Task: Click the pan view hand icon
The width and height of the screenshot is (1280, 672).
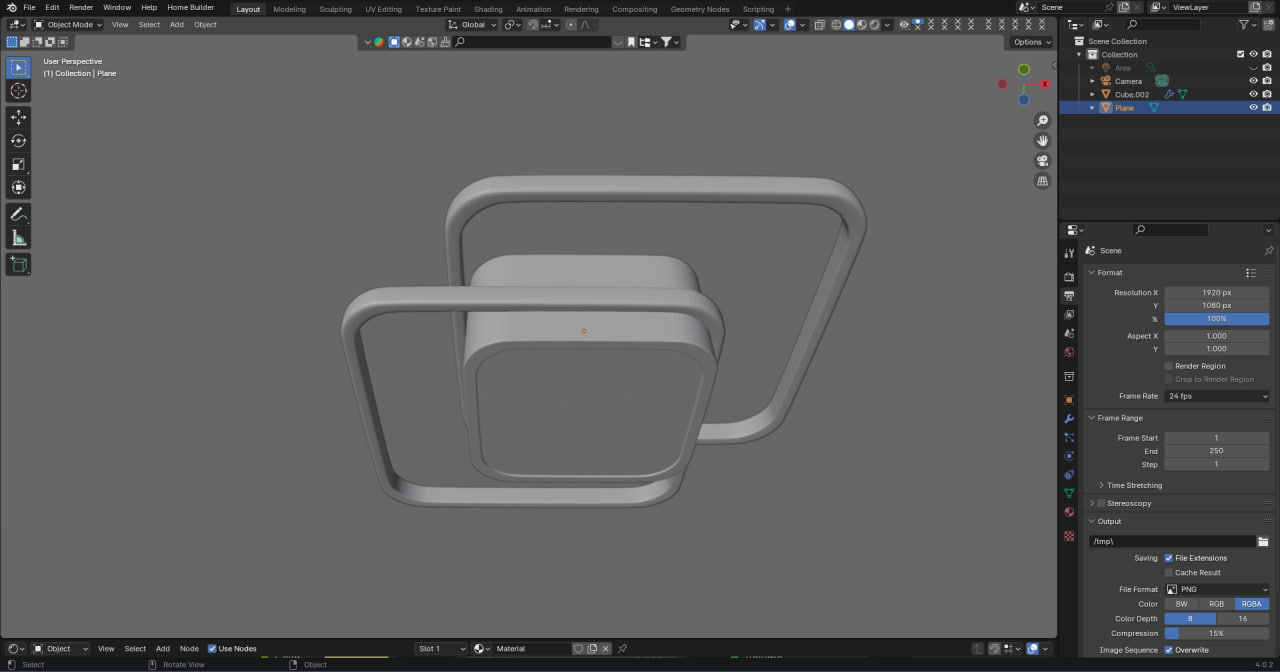Action: [1042, 141]
